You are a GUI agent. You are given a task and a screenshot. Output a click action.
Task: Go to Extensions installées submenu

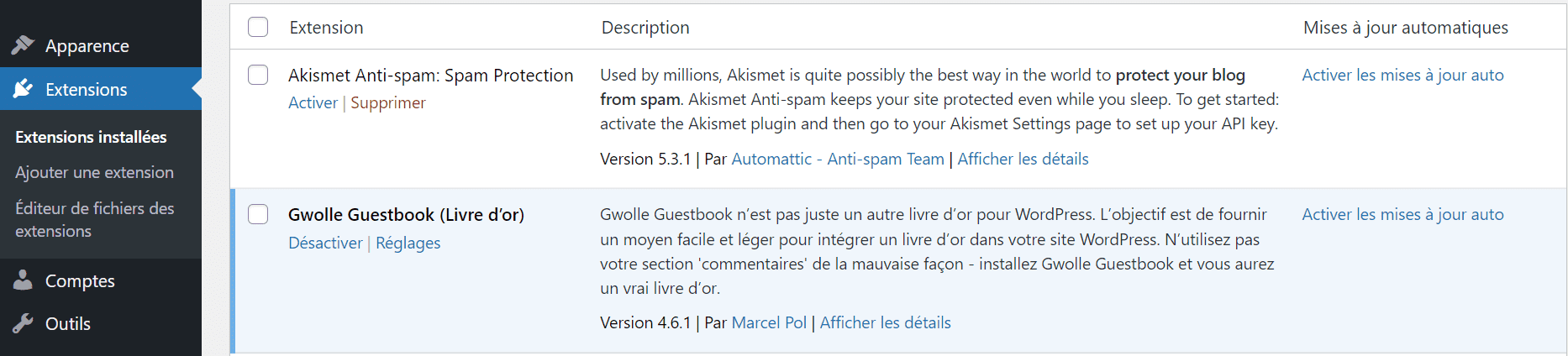[x=91, y=137]
